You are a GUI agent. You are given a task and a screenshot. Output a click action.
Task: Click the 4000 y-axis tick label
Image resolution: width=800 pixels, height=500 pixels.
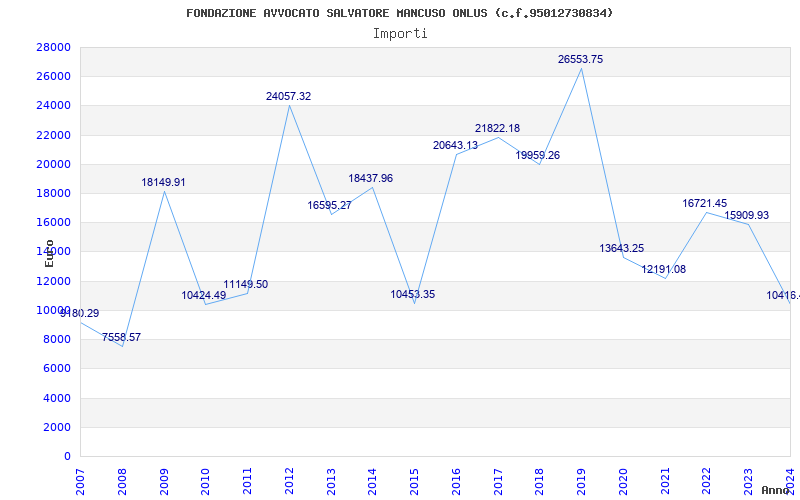pyautogui.click(x=57, y=398)
